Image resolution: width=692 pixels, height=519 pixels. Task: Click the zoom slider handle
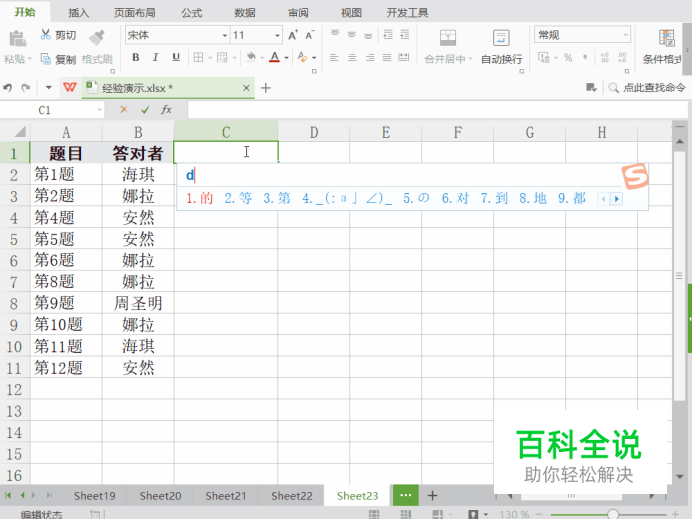pos(612,514)
